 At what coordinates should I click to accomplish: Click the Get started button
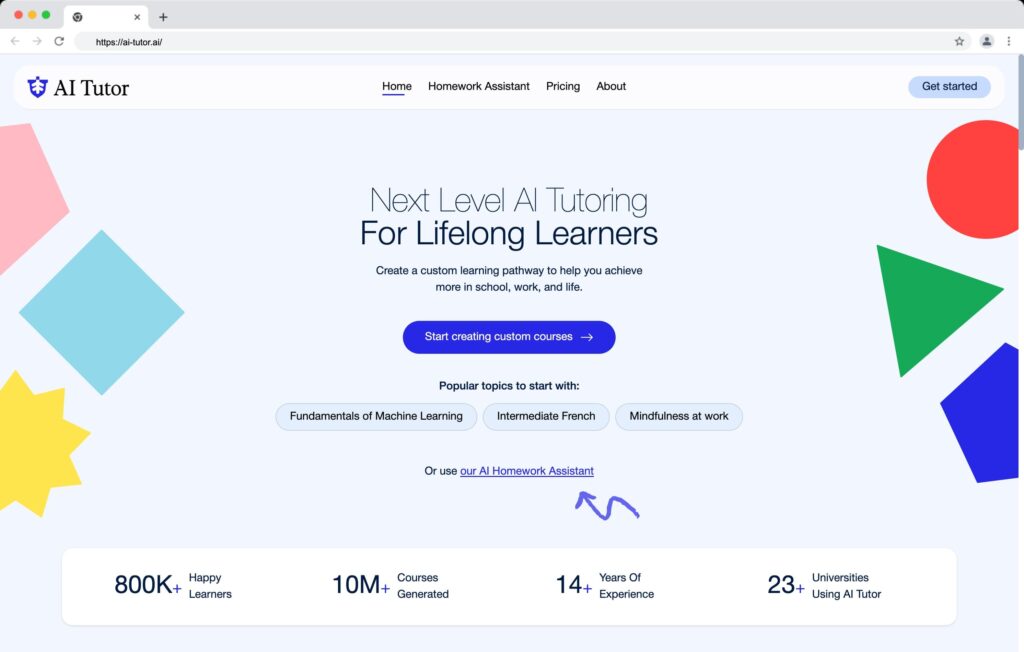click(948, 86)
